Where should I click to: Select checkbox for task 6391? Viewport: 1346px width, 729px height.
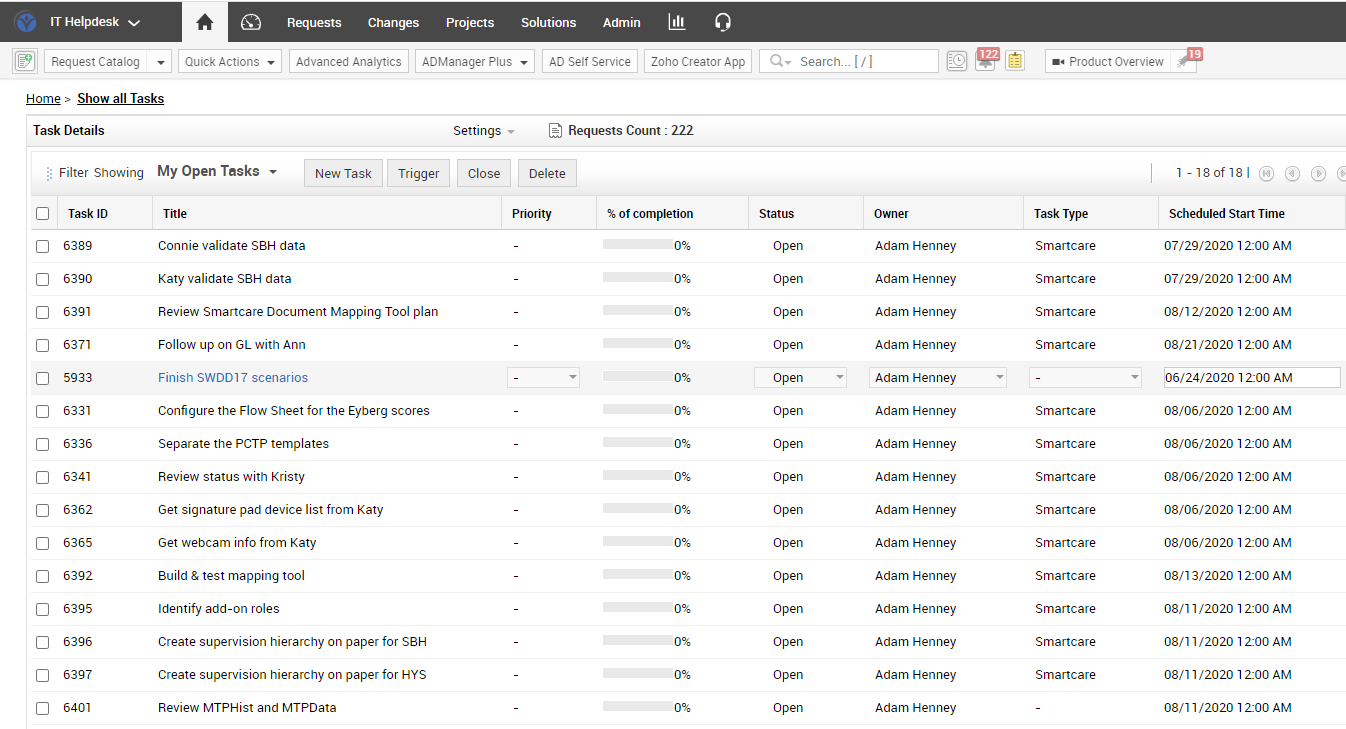click(x=42, y=312)
